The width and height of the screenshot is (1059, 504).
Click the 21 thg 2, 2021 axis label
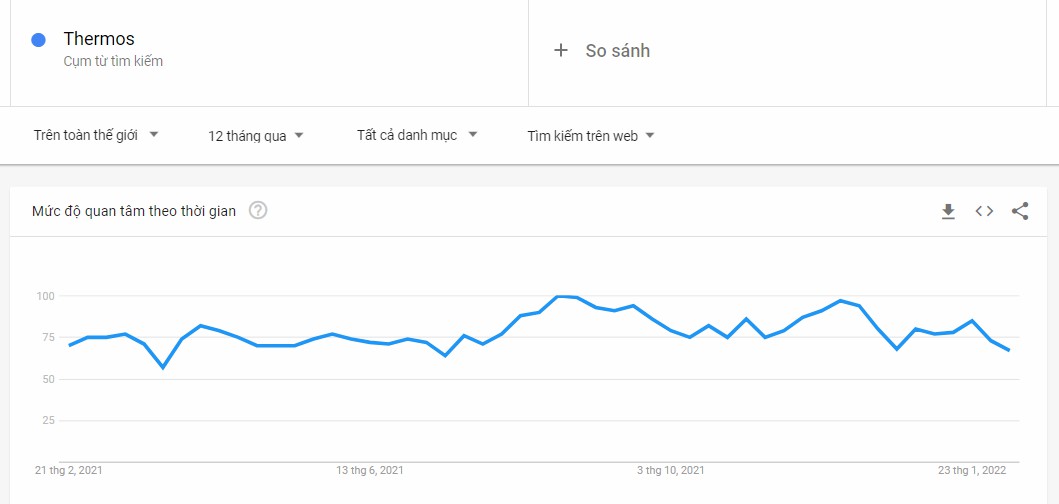pos(69,470)
